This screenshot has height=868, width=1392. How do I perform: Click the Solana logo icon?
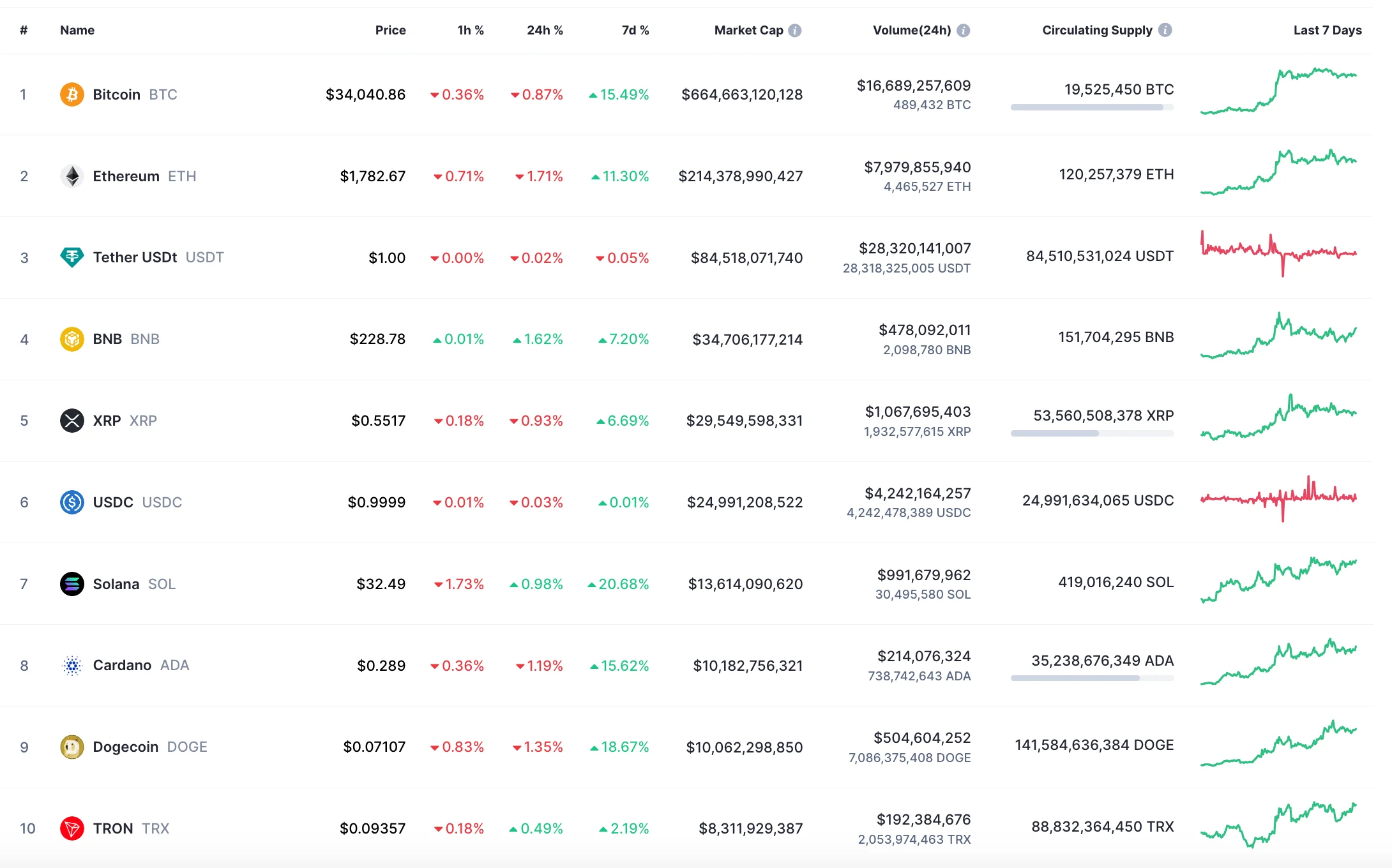click(72, 584)
